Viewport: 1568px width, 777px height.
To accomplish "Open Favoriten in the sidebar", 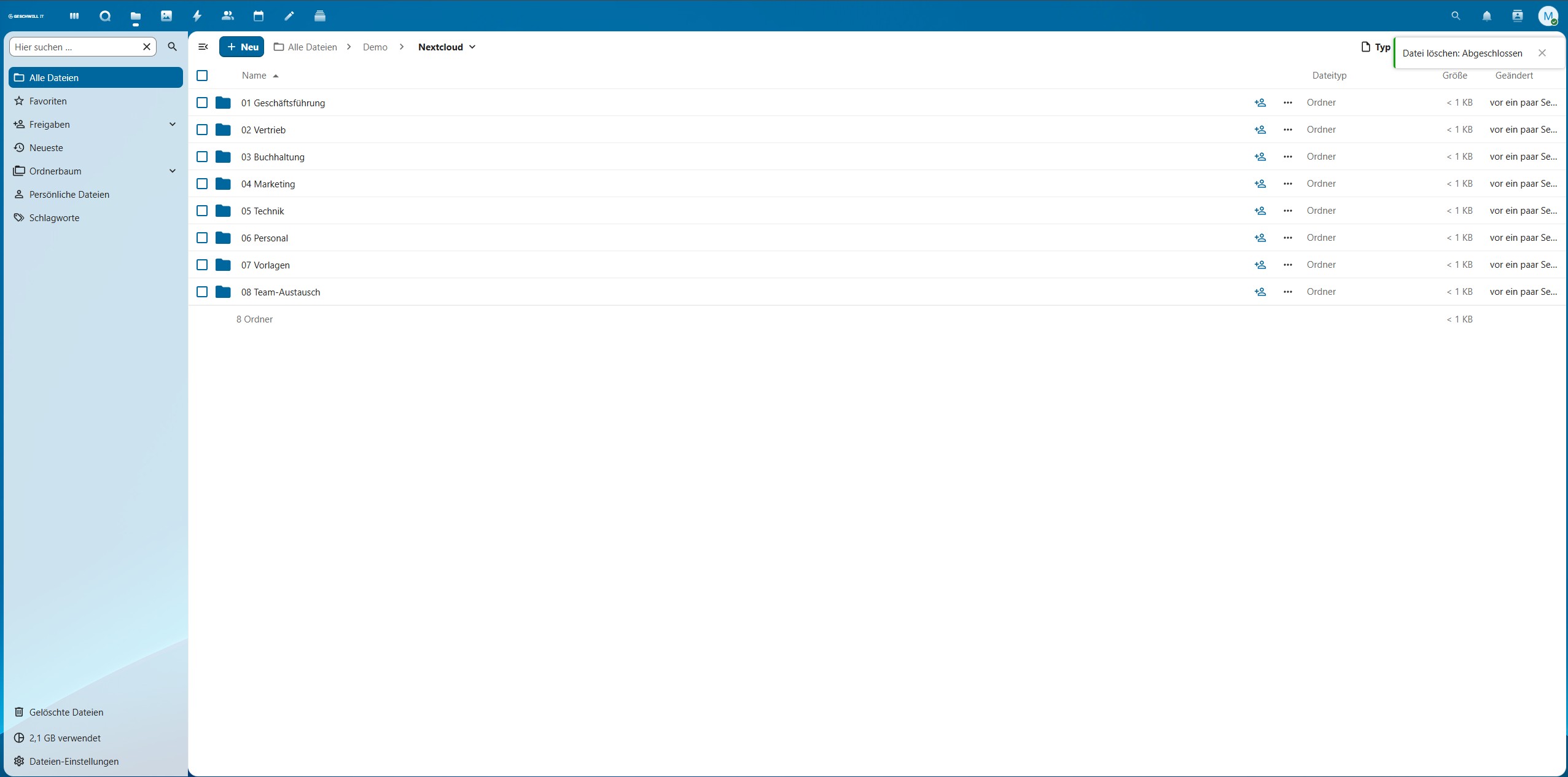I will (x=96, y=101).
